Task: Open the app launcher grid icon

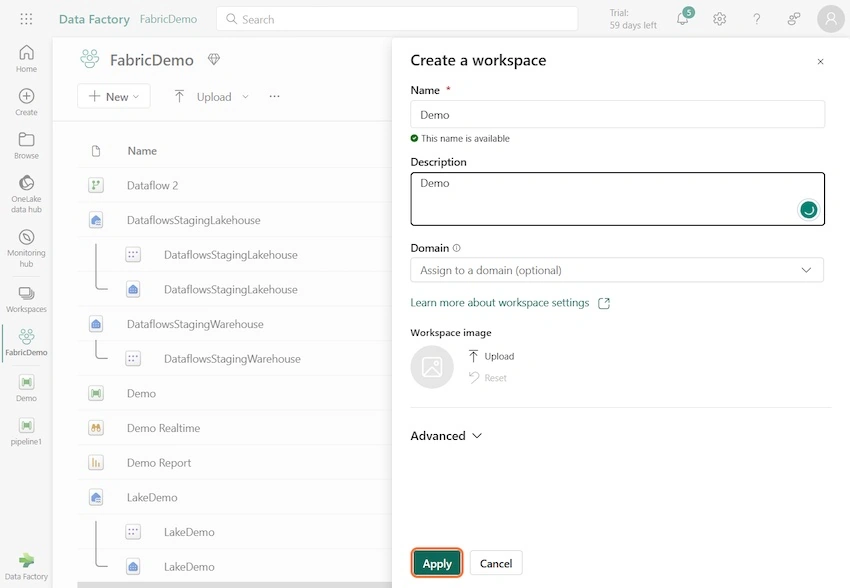Action: point(26,20)
